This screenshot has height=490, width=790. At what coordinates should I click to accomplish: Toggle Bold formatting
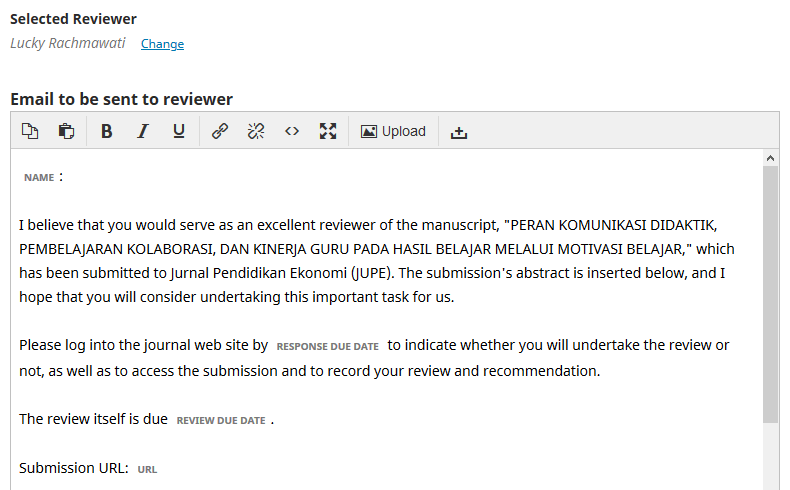tap(107, 131)
